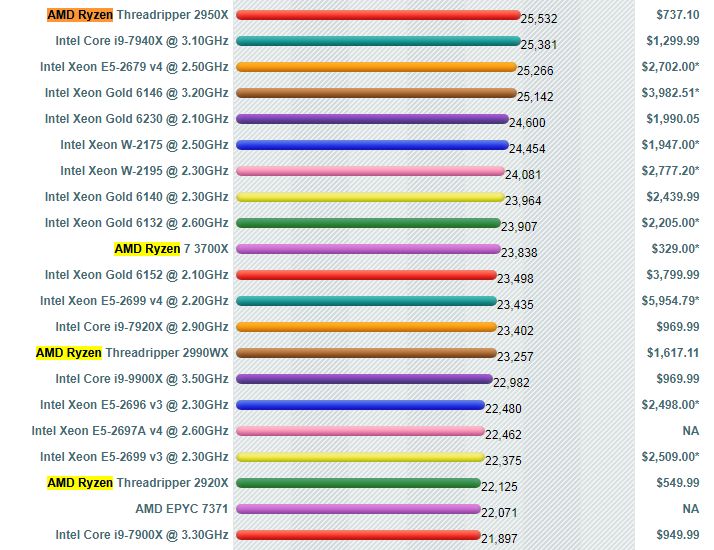Open the AMD Ryzen 7 3700X link
Viewport: 714px width, 550px height.
pos(171,249)
